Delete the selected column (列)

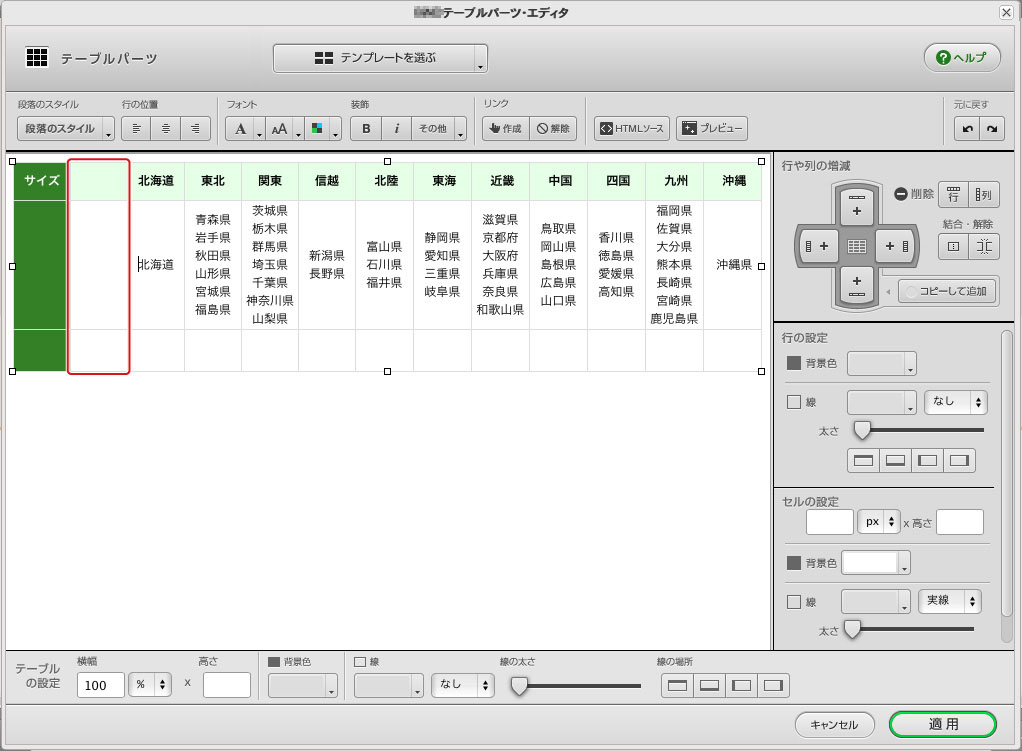pos(984,194)
